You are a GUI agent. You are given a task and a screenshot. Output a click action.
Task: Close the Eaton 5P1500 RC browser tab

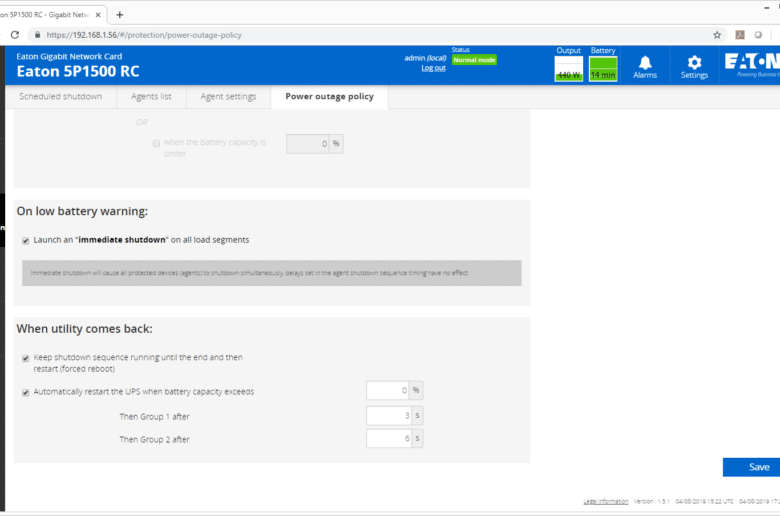click(x=98, y=15)
